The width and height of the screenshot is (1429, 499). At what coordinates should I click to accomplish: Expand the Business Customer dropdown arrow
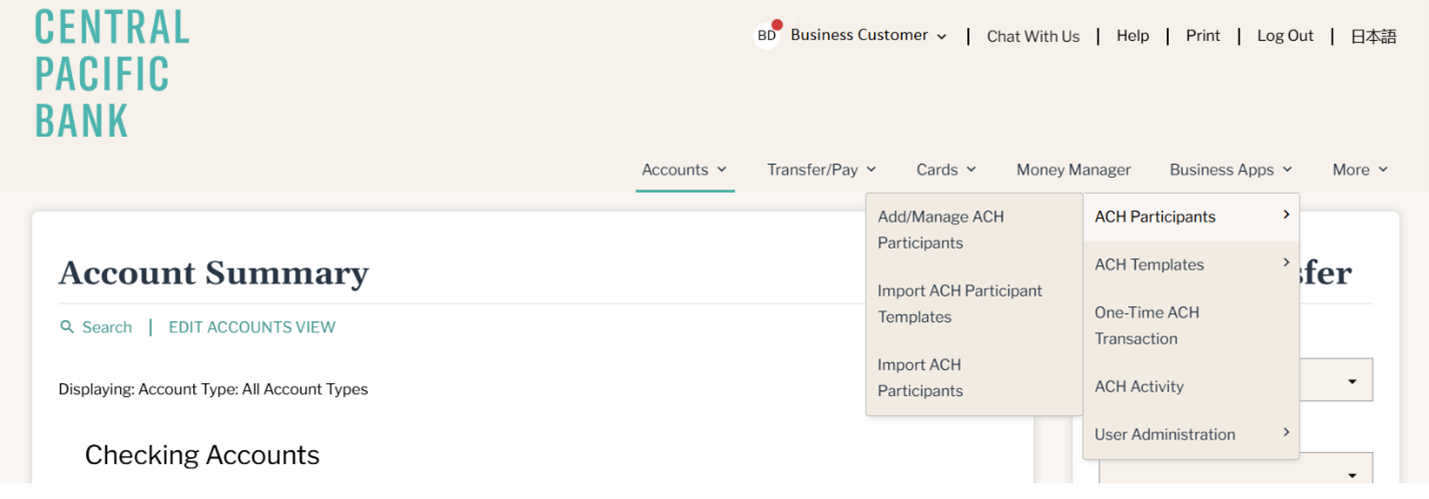coord(941,37)
